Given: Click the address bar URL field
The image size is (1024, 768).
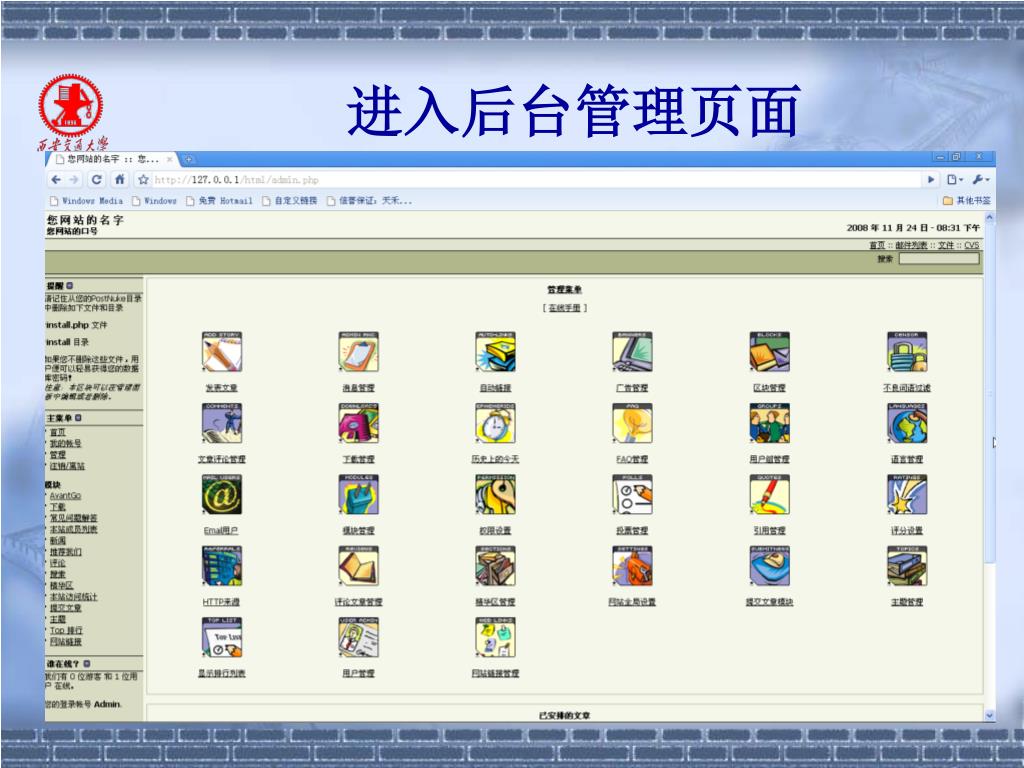Looking at the screenshot, I should (x=536, y=180).
